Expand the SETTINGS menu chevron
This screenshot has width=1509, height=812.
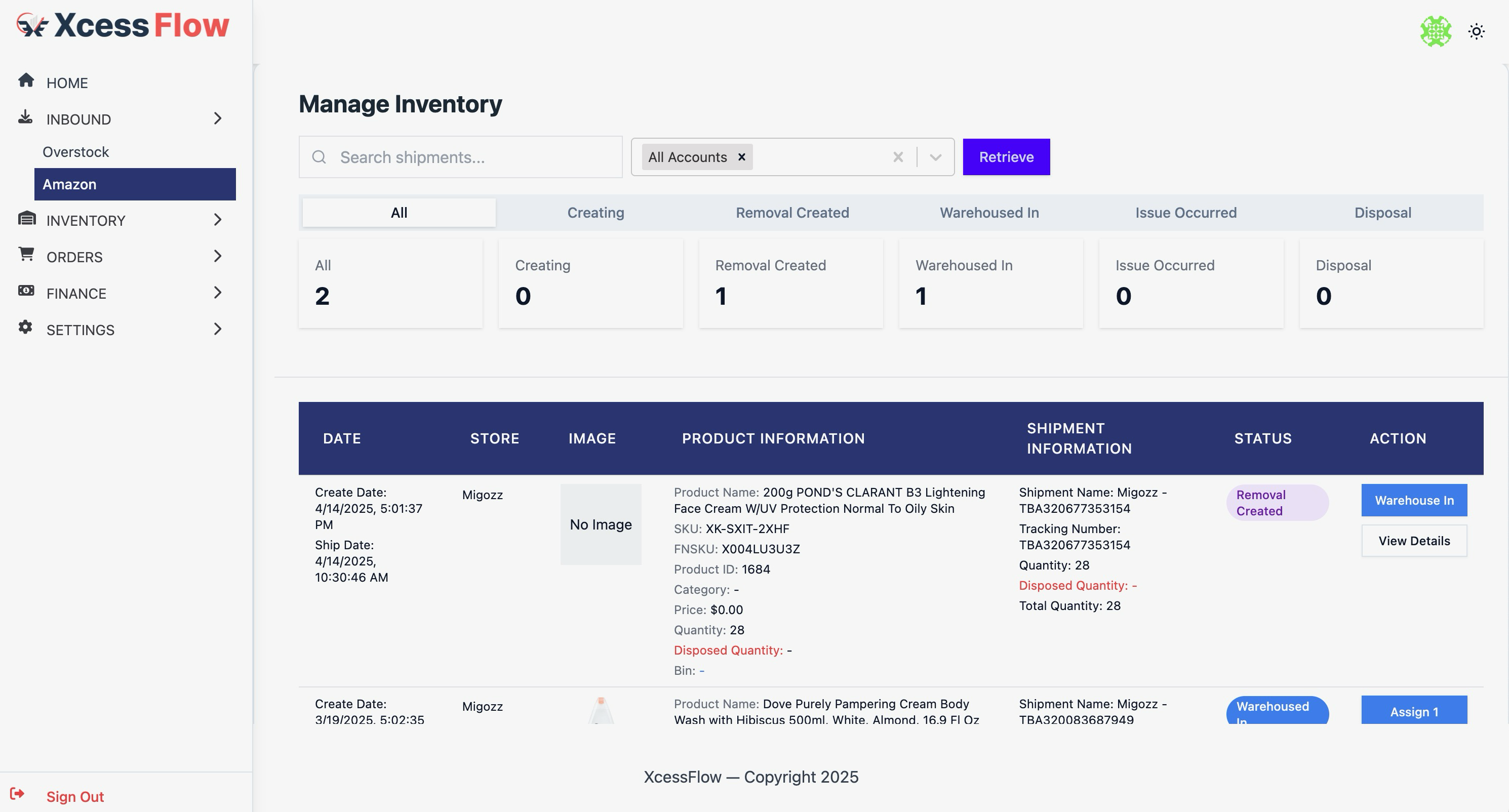[x=217, y=329]
